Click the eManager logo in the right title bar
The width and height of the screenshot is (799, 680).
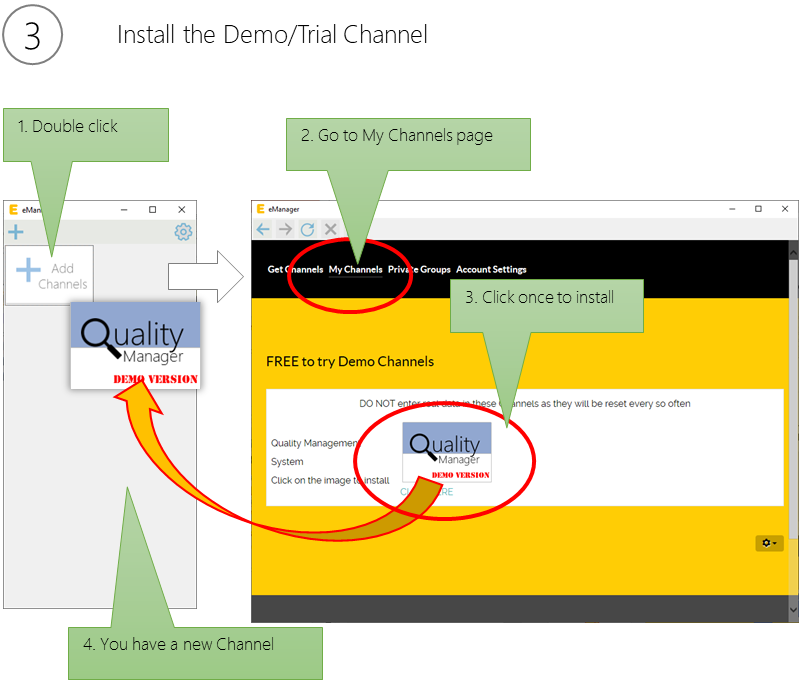[261, 209]
